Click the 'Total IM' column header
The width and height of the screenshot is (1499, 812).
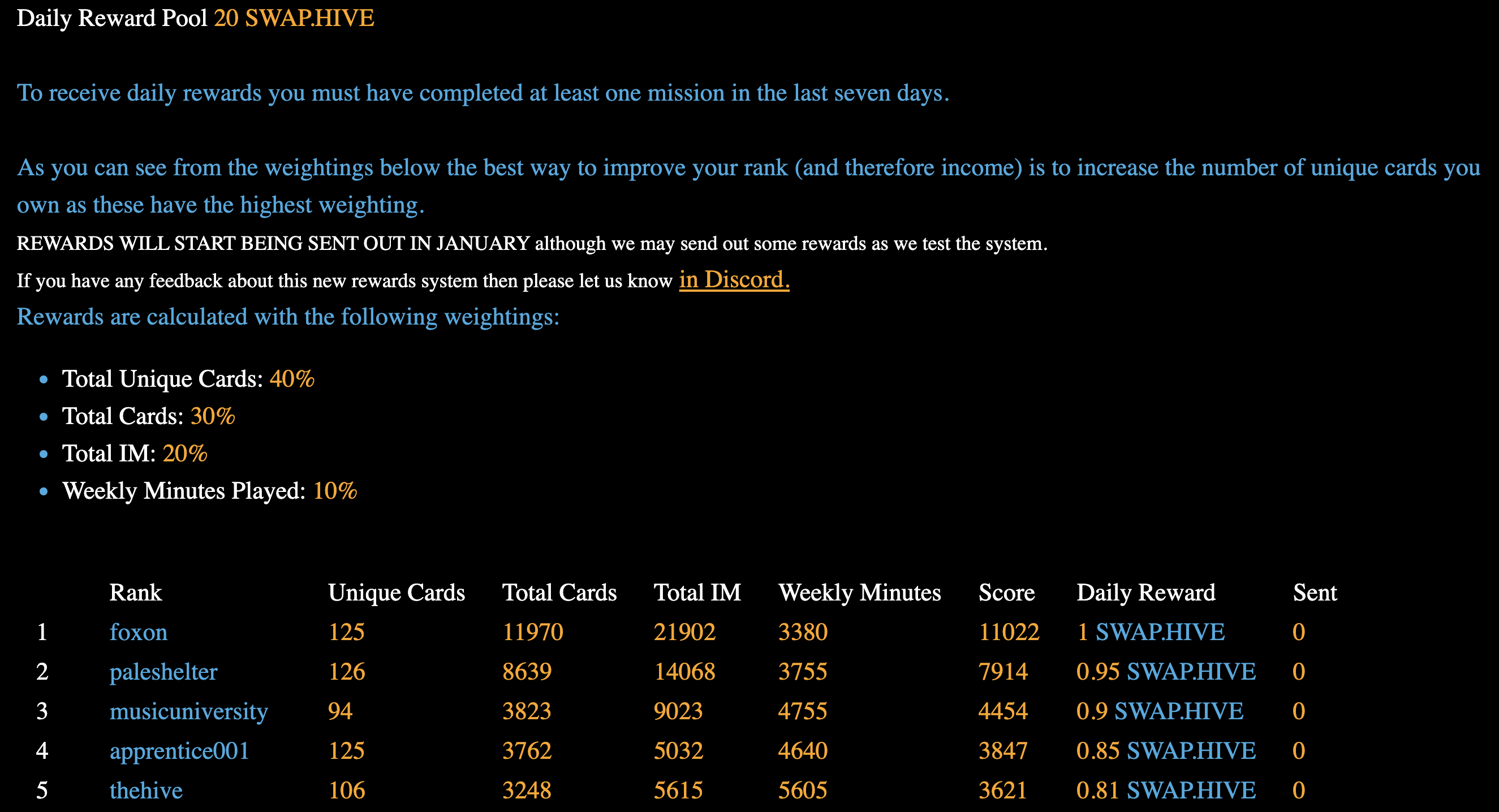click(x=697, y=593)
